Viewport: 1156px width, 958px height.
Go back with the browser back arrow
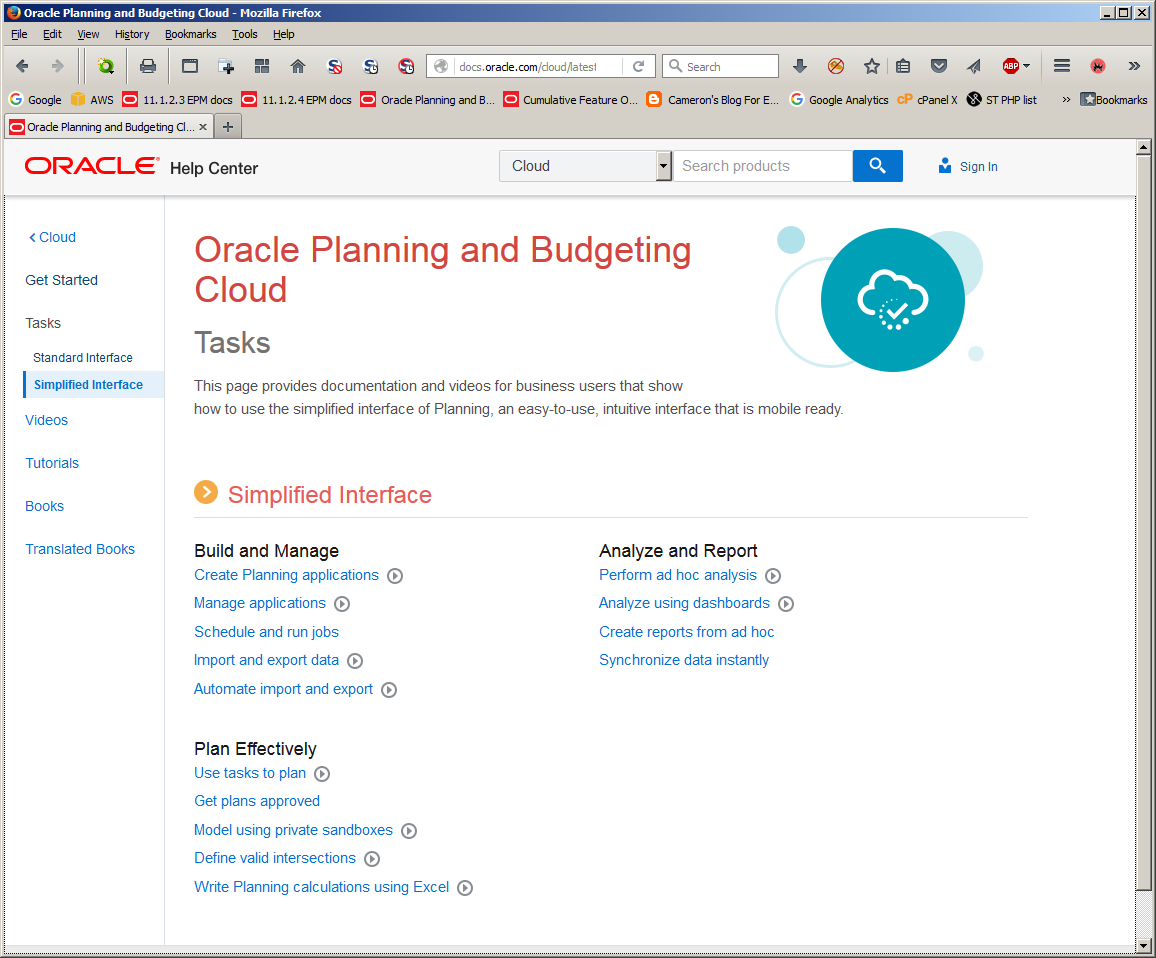(x=22, y=66)
